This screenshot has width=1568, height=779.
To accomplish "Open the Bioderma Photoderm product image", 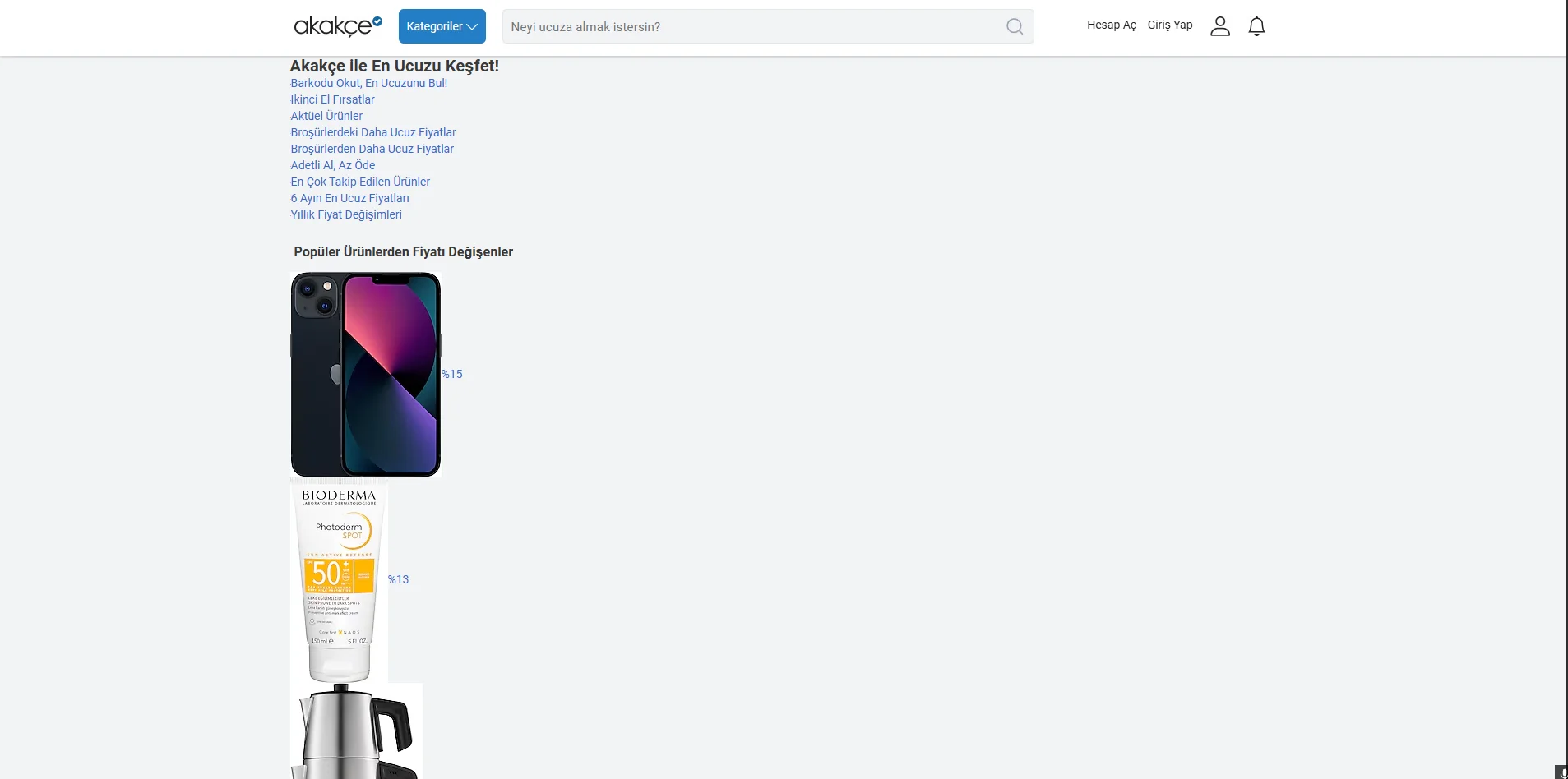I will pos(339,580).
